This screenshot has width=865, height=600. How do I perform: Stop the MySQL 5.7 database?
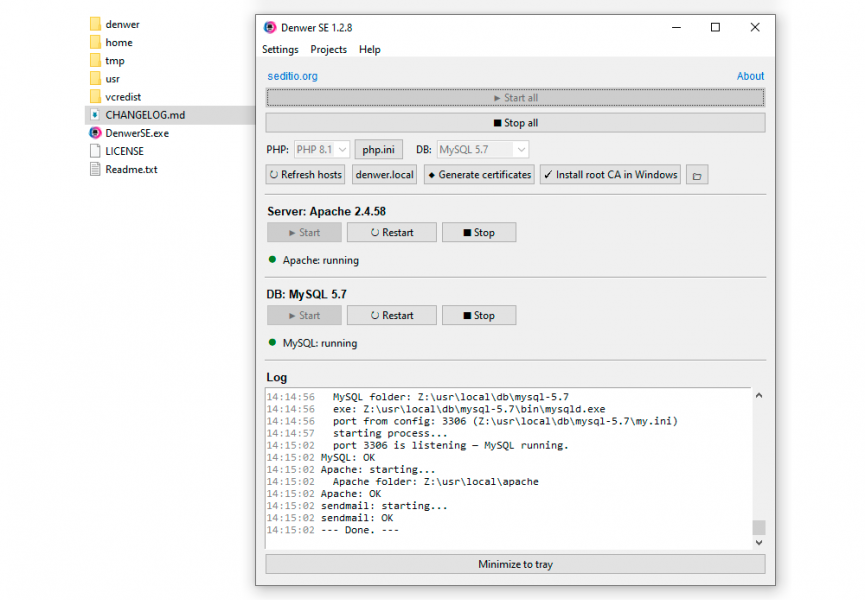(479, 315)
